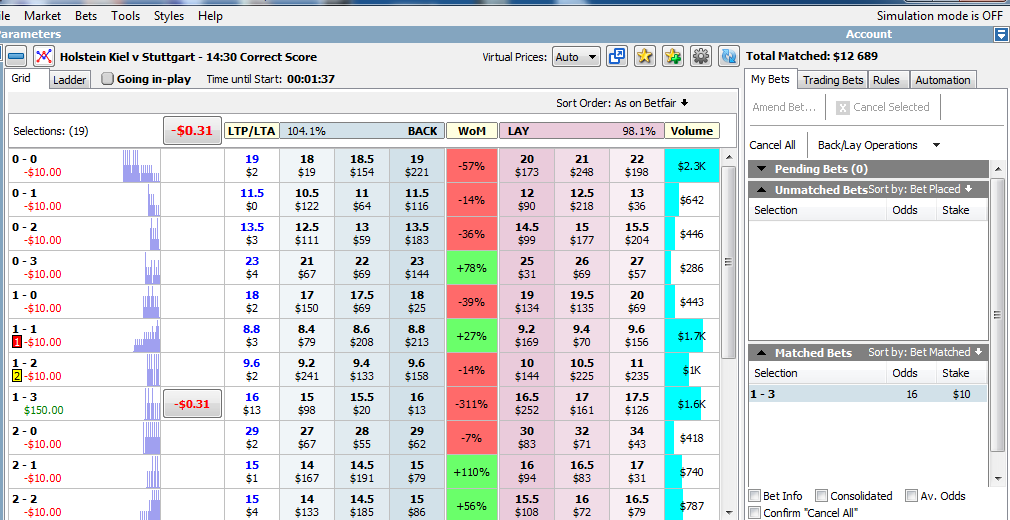The image size is (1010, 520).
Task: Click the 0 - 0 volume bar $2.3K
Action: 692,166
